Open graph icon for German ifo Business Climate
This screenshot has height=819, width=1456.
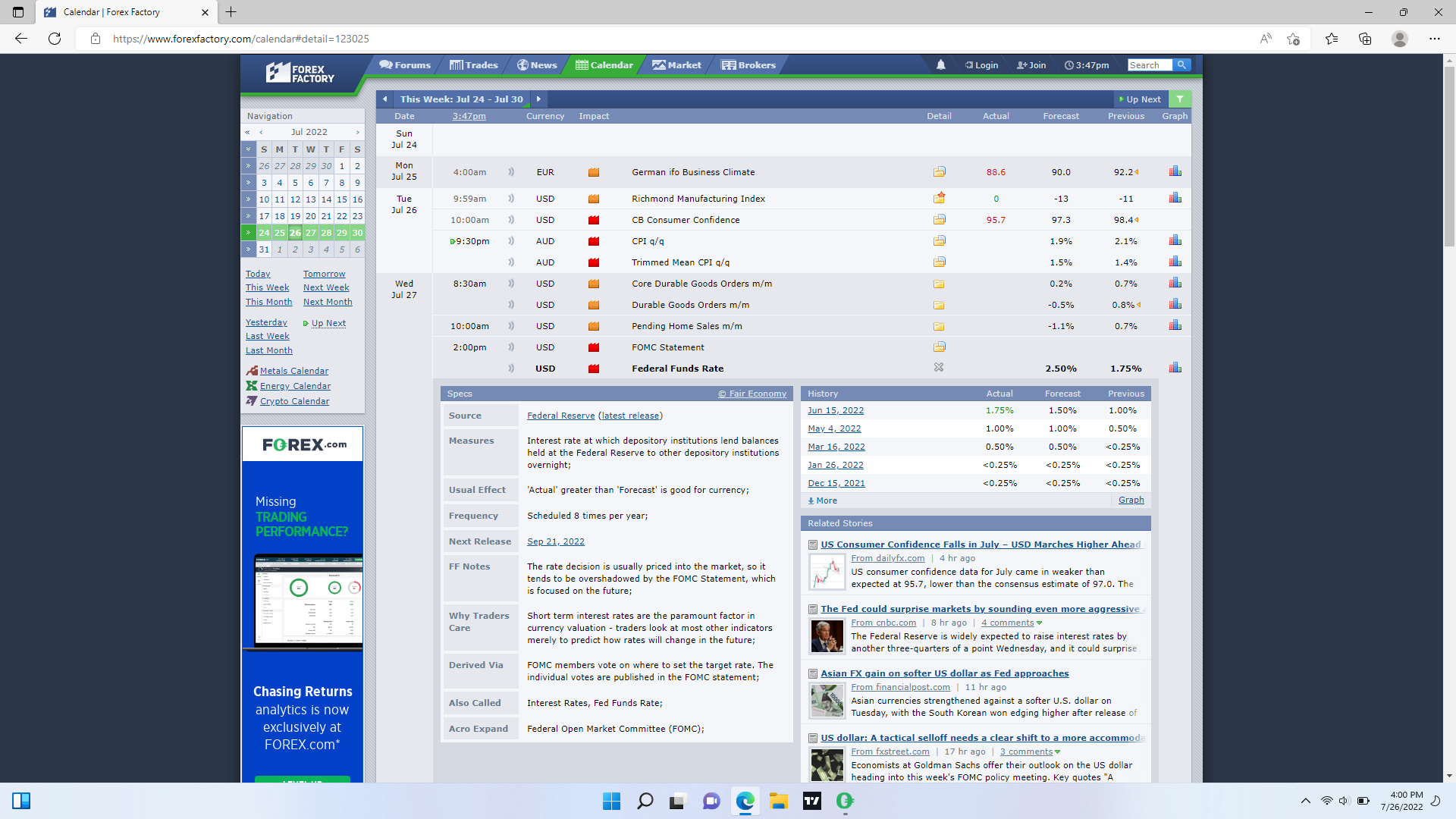pos(1175,171)
